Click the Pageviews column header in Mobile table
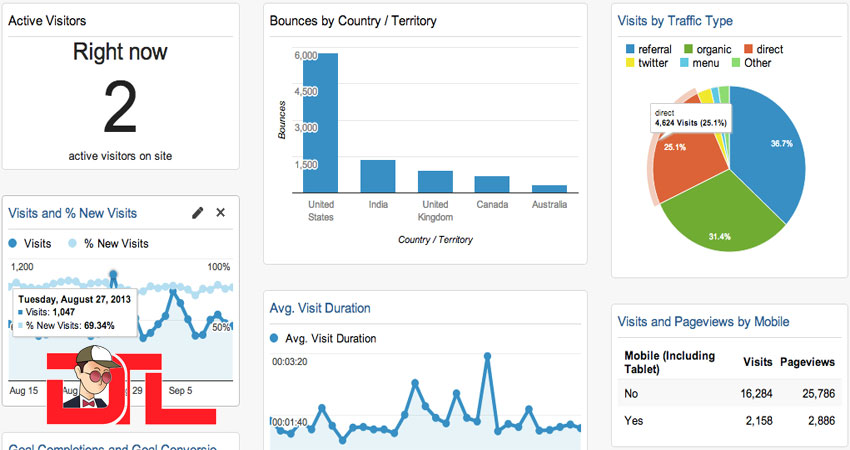Viewport: 850px width, 450px height. (x=807, y=362)
